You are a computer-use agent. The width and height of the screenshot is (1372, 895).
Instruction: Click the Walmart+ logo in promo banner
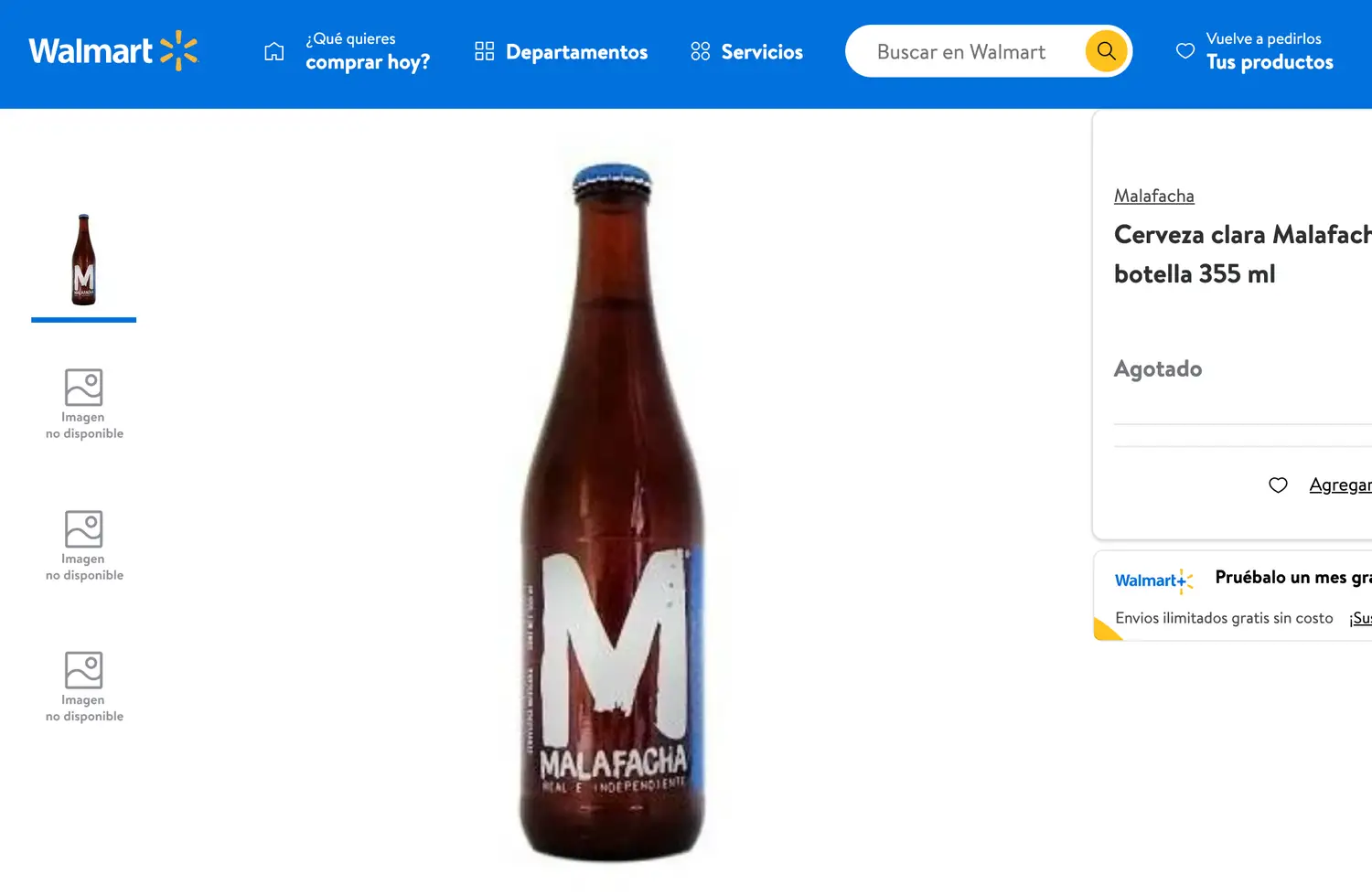click(1153, 581)
